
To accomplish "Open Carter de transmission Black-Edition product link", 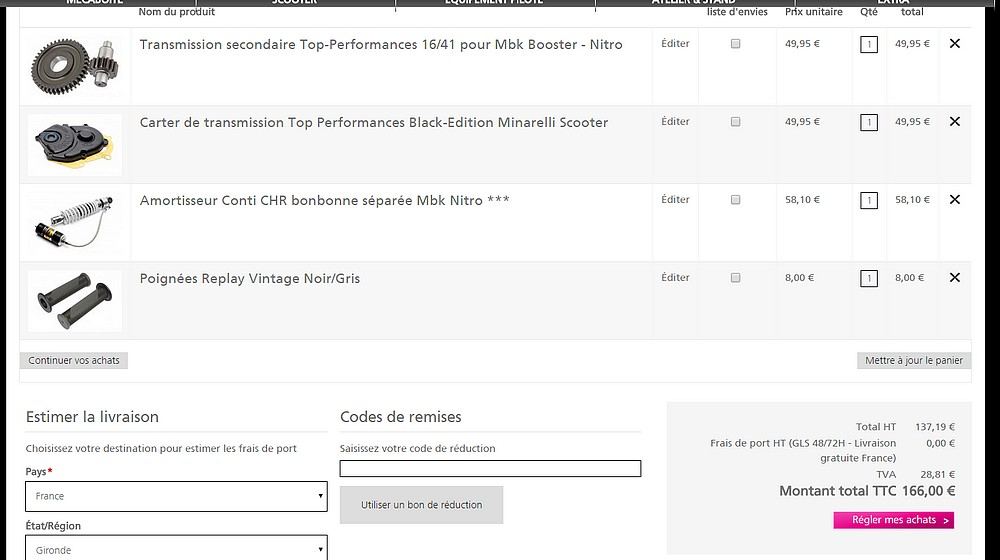I will pyautogui.click(x=374, y=122).
